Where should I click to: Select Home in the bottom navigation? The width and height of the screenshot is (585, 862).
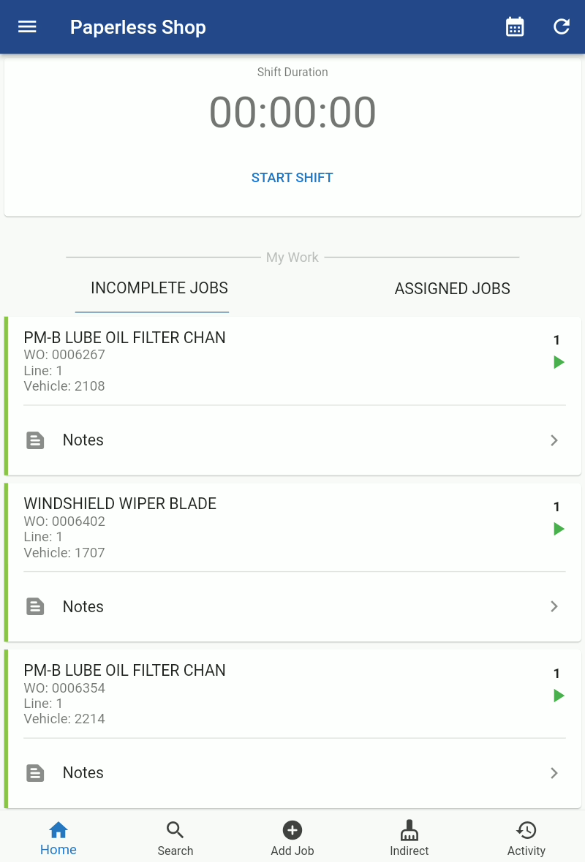click(x=58, y=837)
